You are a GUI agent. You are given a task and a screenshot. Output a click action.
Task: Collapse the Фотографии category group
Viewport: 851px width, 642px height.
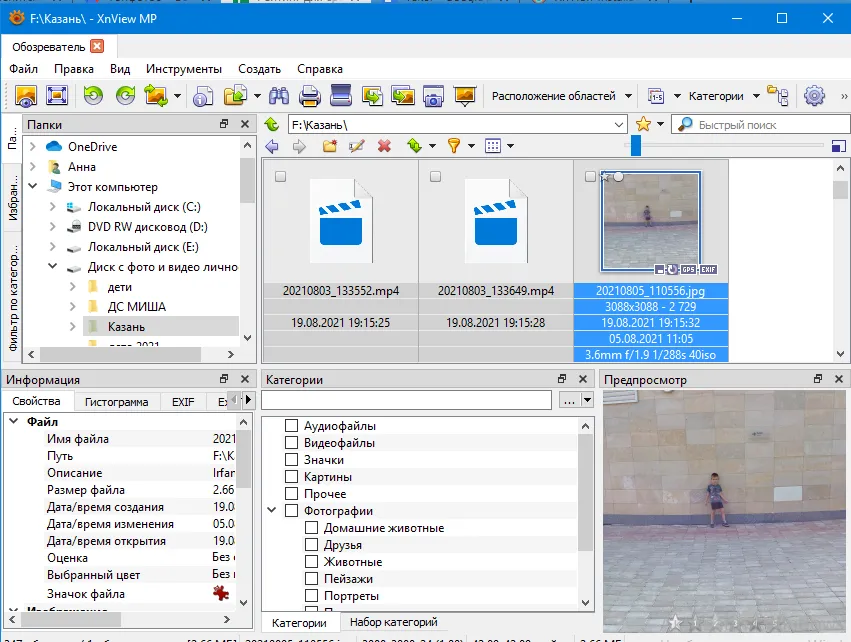[x=272, y=510]
